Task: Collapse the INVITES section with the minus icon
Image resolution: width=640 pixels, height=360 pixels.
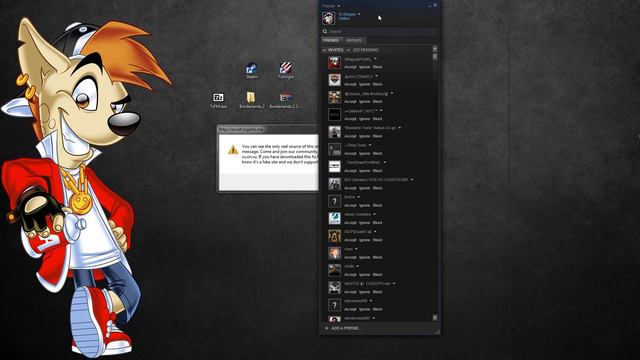Action: (x=324, y=50)
